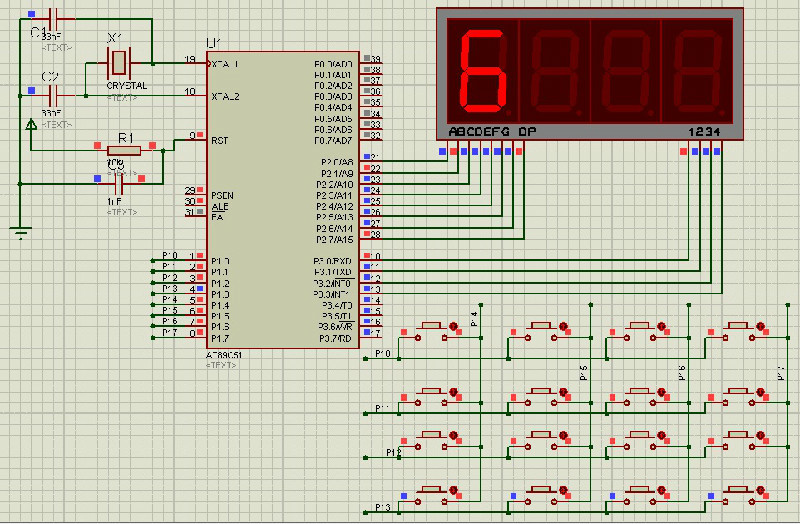Select the C1 capacitor symbol
This screenshot has height=524, width=800.
pos(53,18)
